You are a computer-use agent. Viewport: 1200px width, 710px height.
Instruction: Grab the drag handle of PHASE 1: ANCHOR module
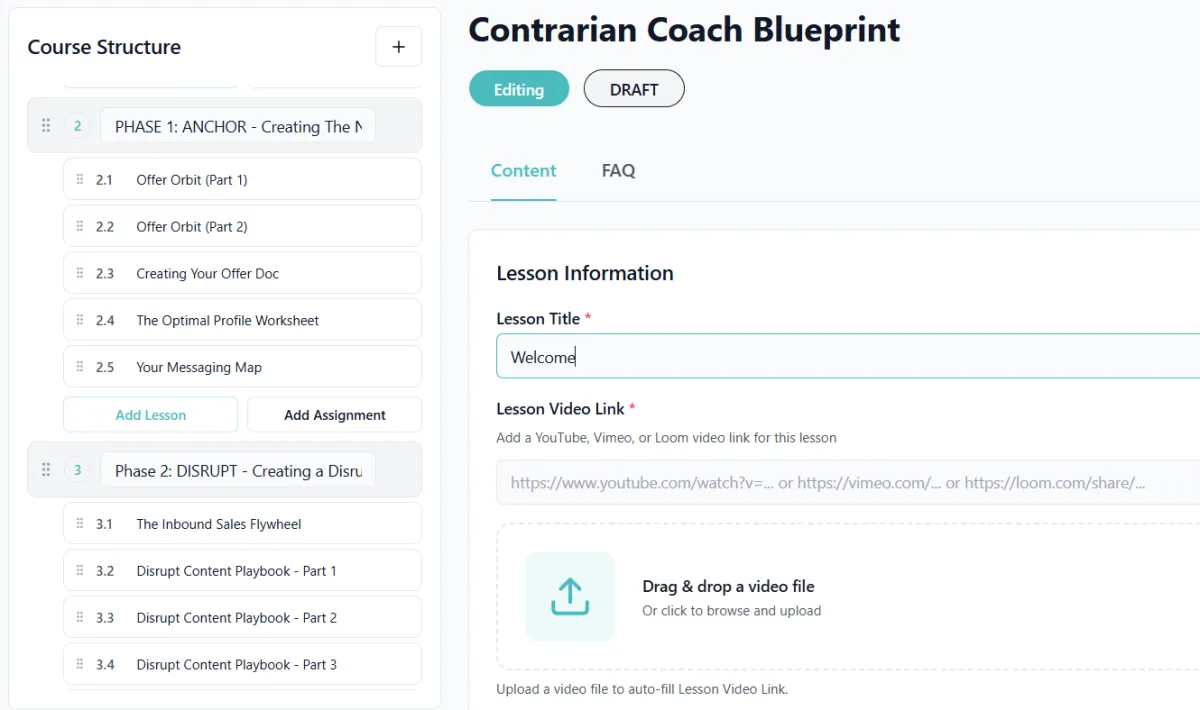(x=46, y=126)
